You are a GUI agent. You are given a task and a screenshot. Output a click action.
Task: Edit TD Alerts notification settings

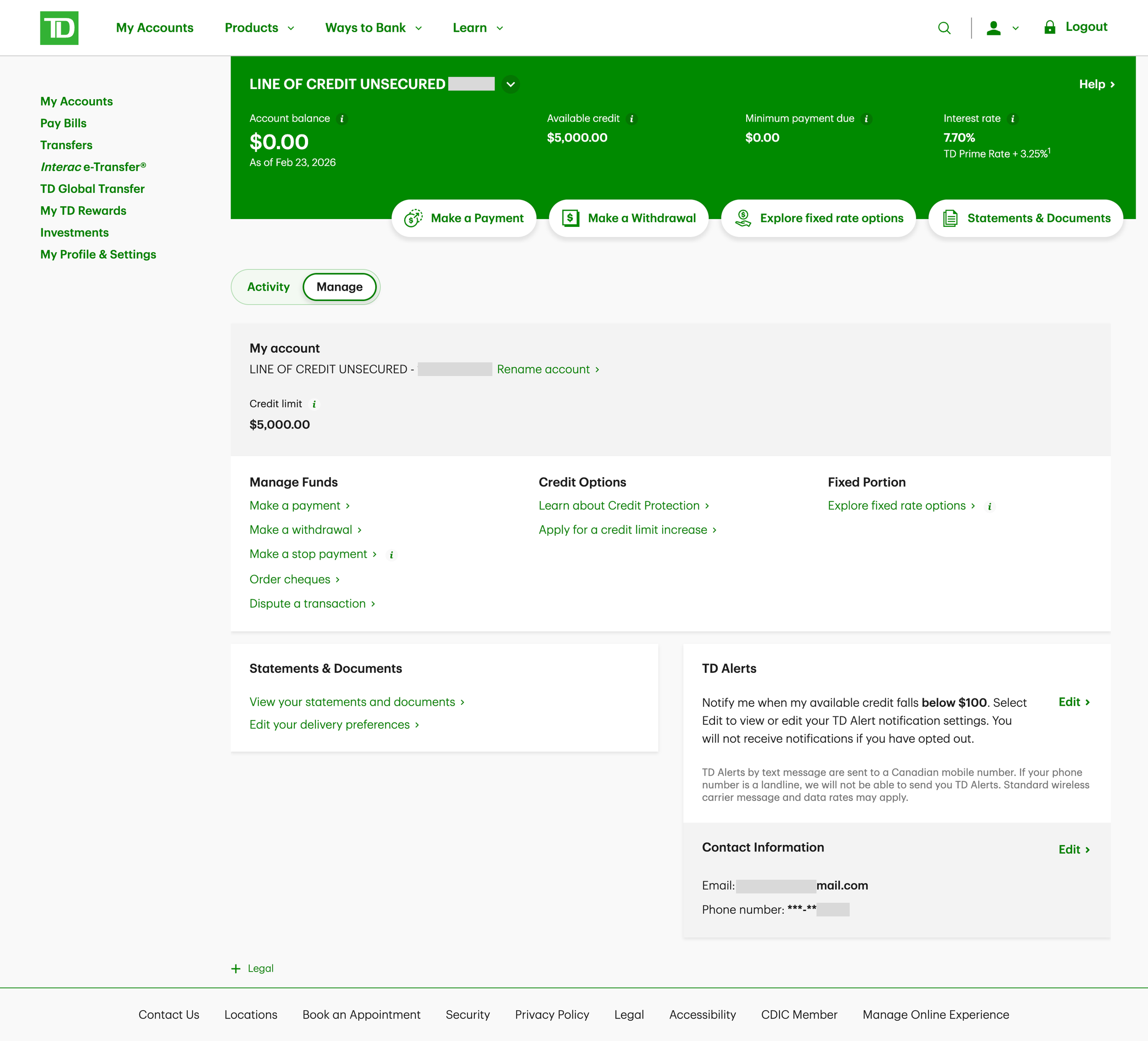(x=1074, y=702)
